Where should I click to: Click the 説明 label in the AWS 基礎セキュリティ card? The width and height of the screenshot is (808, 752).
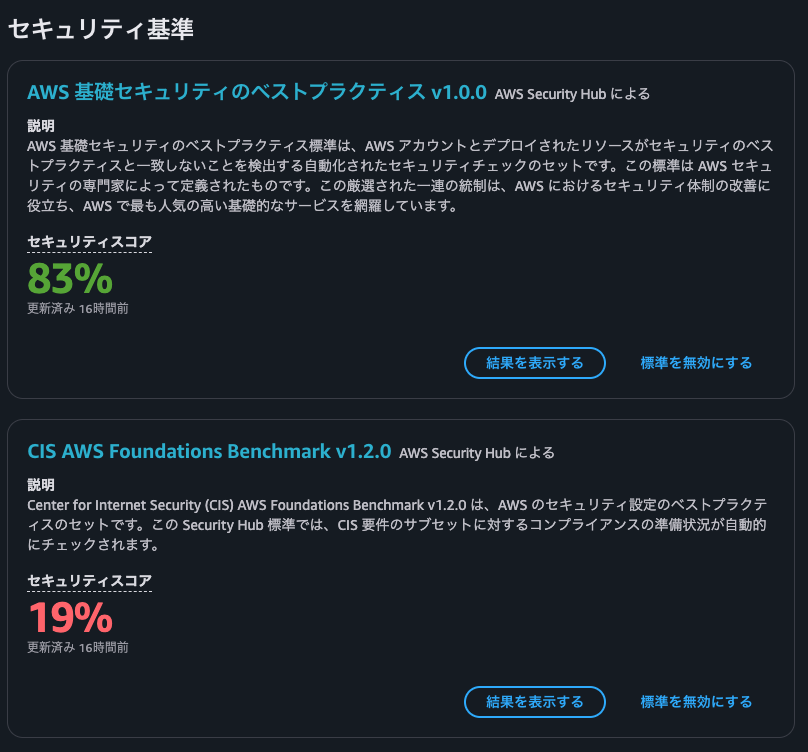(x=41, y=126)
